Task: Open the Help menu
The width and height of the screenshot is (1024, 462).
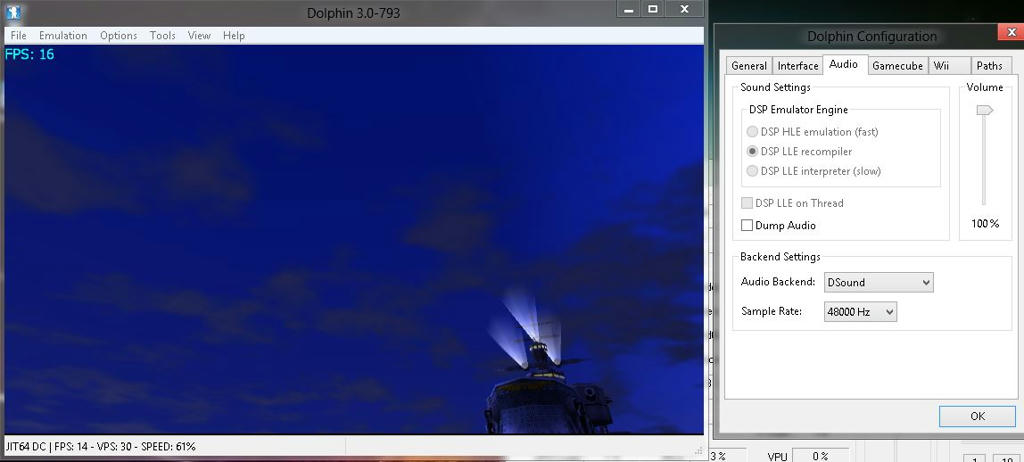Action: (x=234, y=35)
